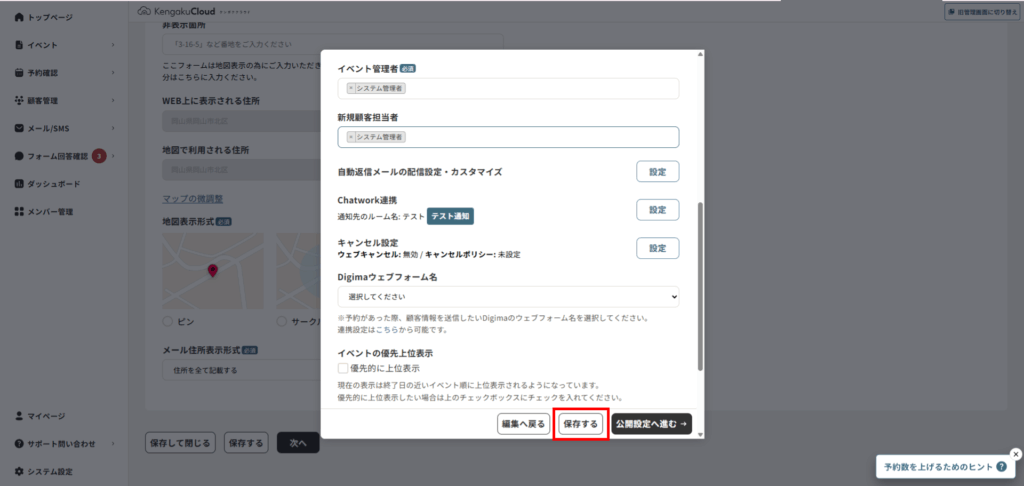Click the システム設定 gear icon
This screenshot has width=1024, height=486.
click(20, 471)
